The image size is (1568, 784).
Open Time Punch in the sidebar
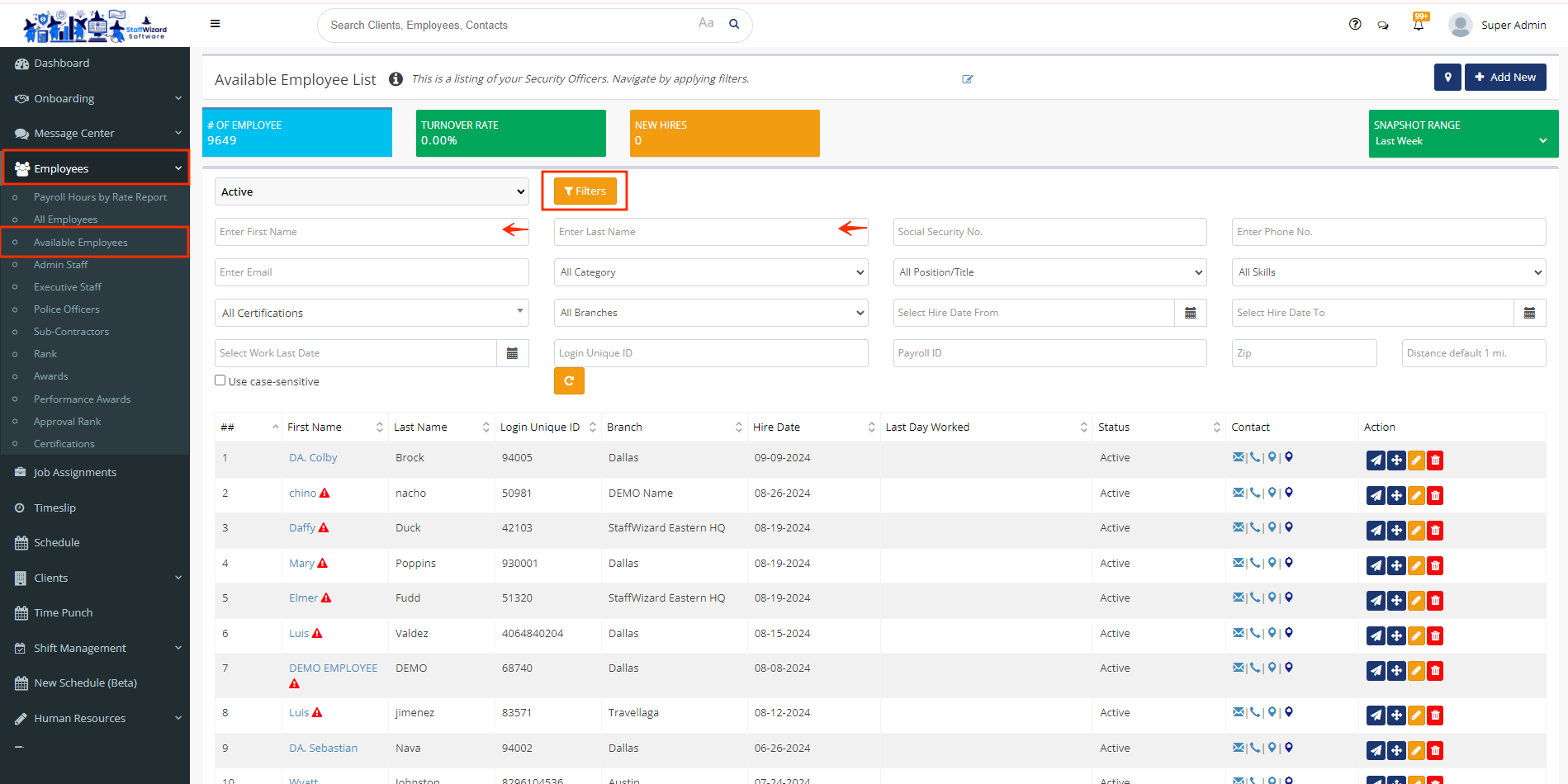[95, 612]
